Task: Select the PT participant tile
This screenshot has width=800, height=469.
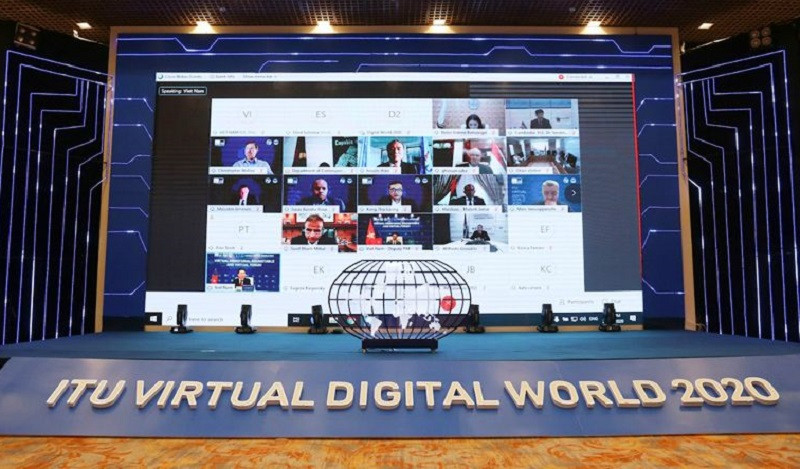Action: [x=244, y=228]
